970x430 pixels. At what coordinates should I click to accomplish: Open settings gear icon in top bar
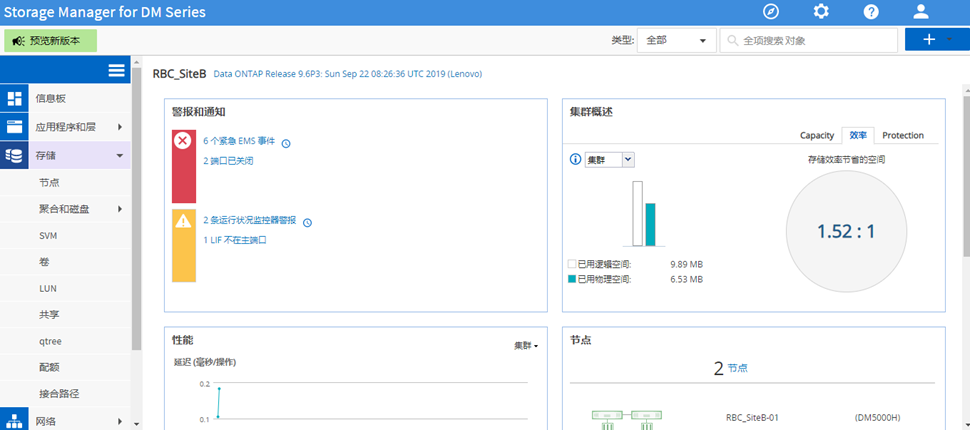tap(821, 12)
